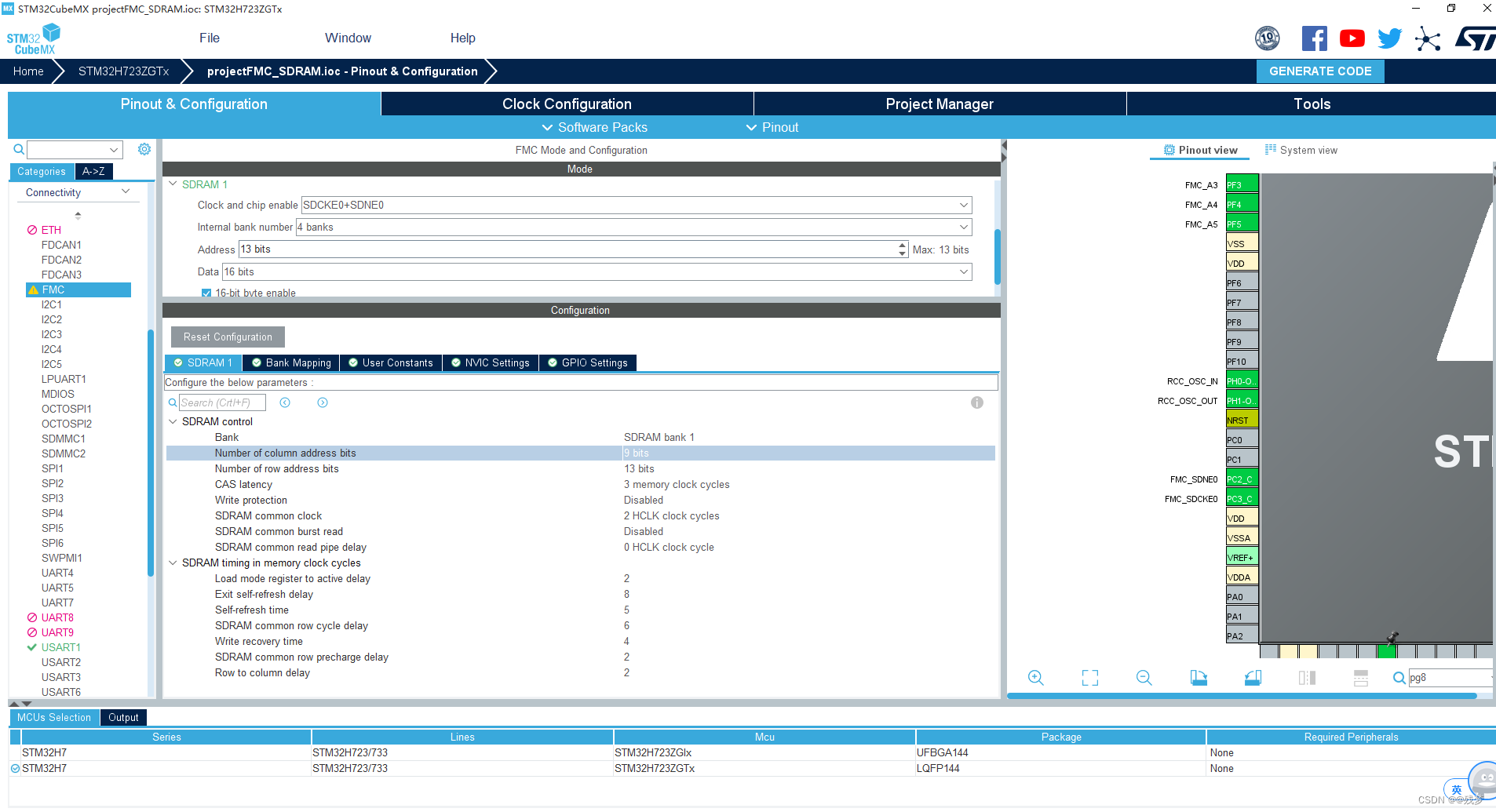This screenshot has height=812, width=1496.
Task: Expand the Software Packs menu
Action: coord(594,127)
